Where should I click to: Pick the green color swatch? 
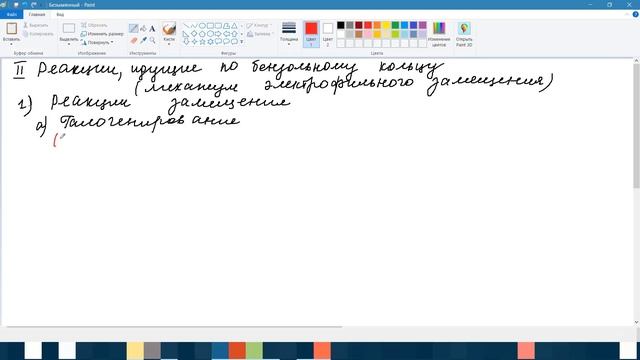395,25
